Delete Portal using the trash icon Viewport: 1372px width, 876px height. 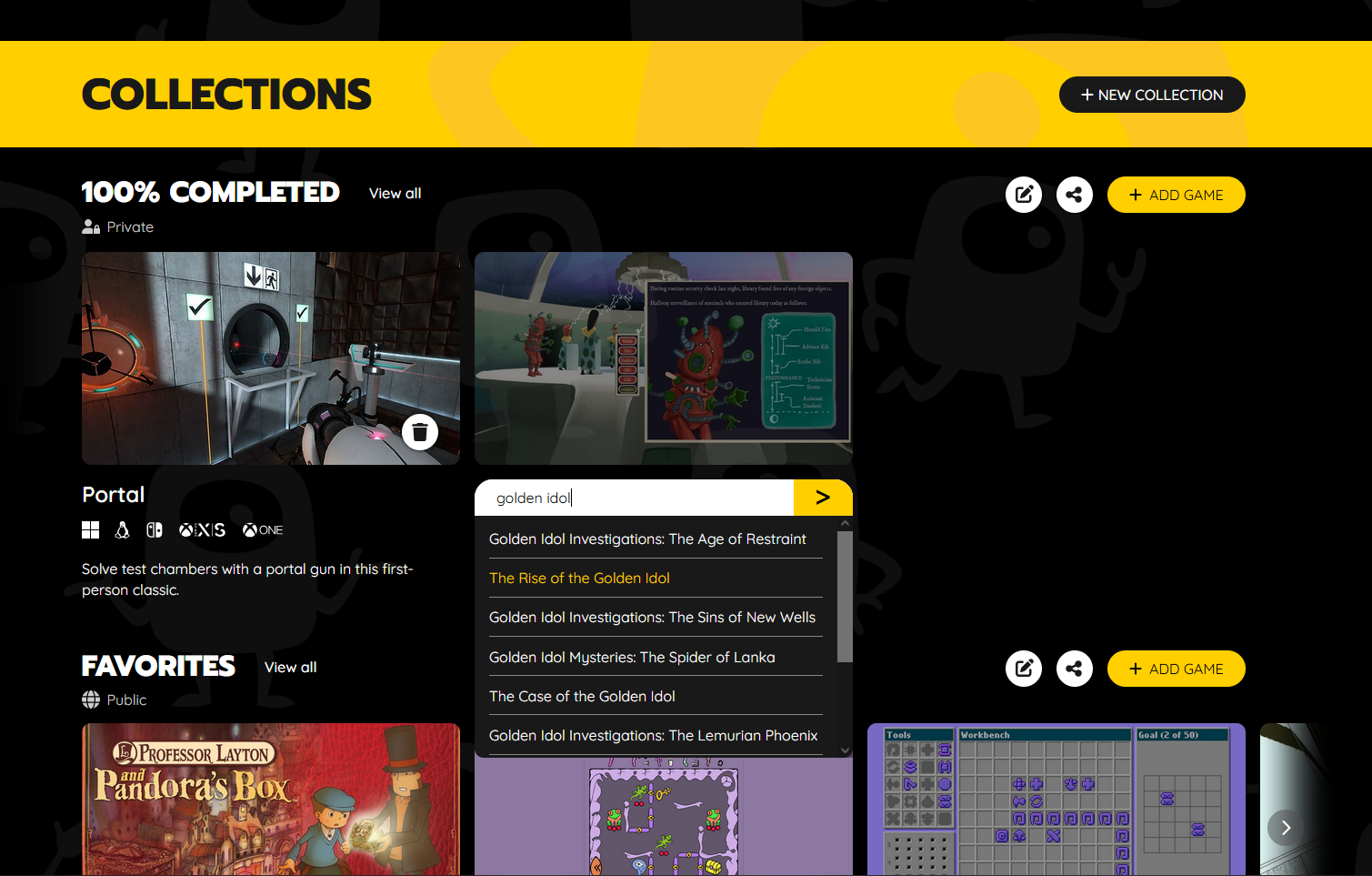[x=419, y=432]
